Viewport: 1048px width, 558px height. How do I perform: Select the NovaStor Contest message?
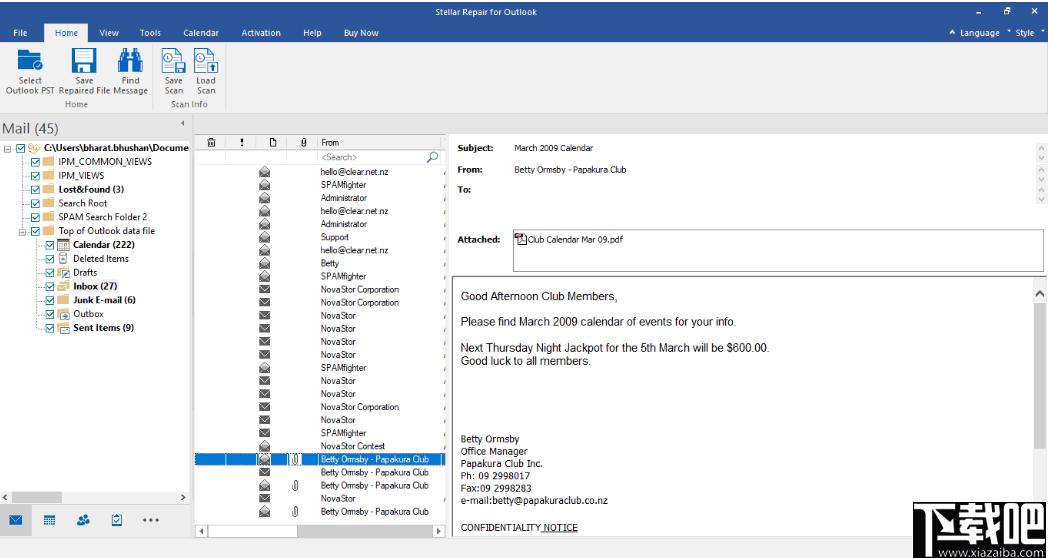click(x=319, y=446)
